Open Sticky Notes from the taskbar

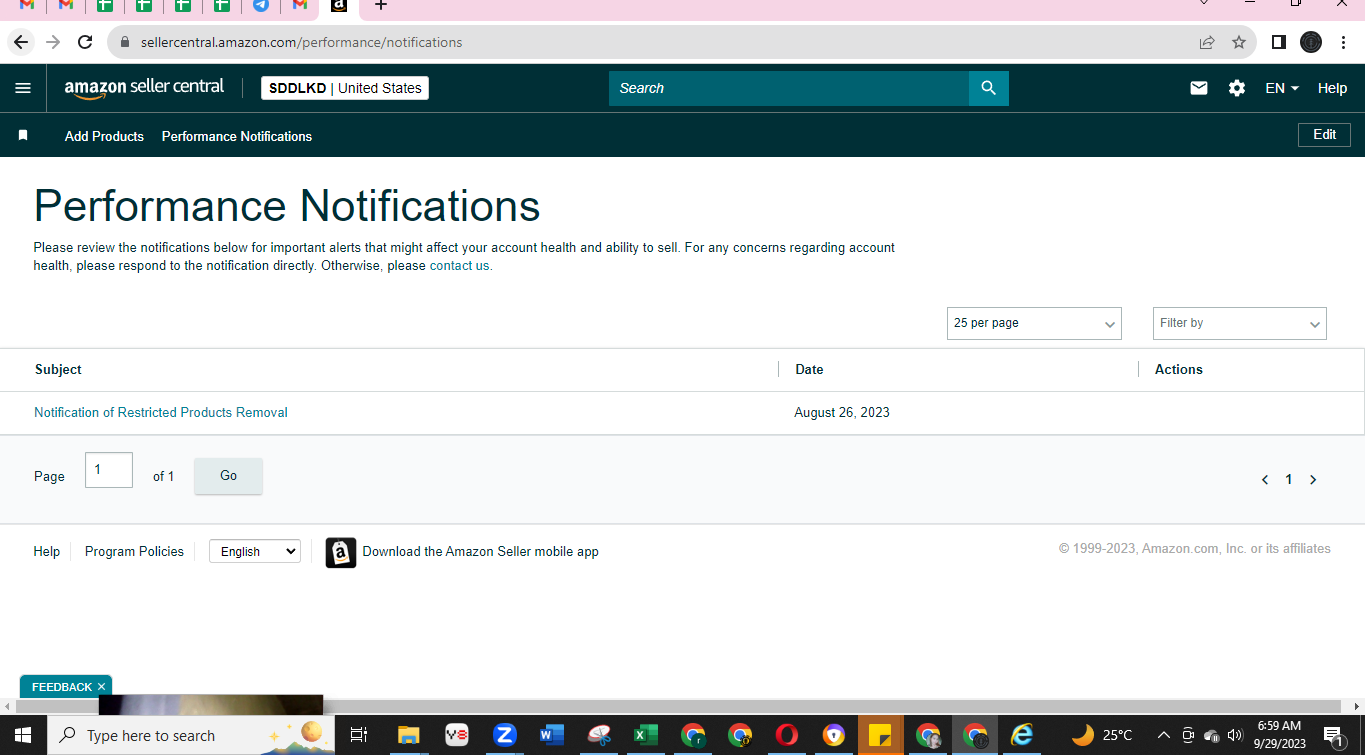[880, 735]
